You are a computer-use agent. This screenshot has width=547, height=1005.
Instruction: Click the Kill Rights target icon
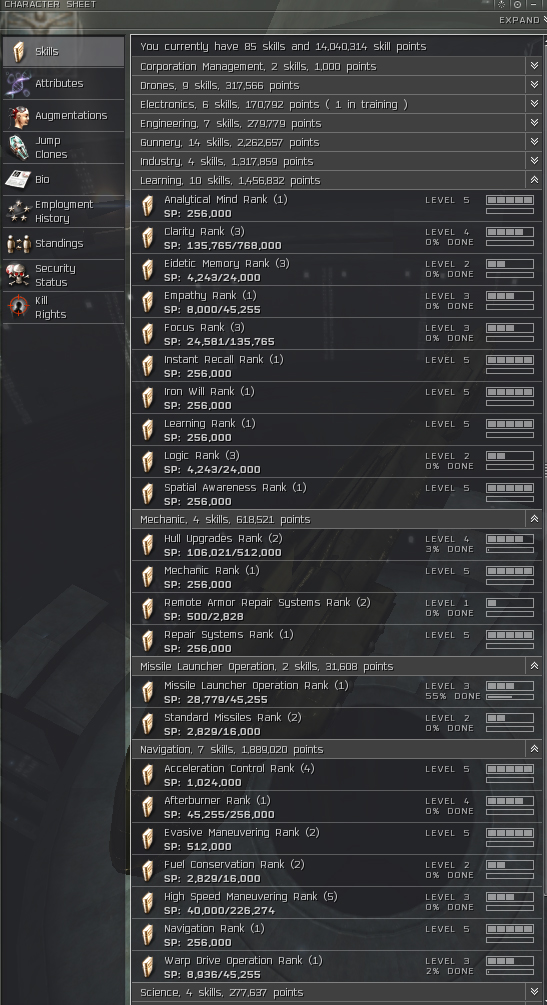[18, 308]
